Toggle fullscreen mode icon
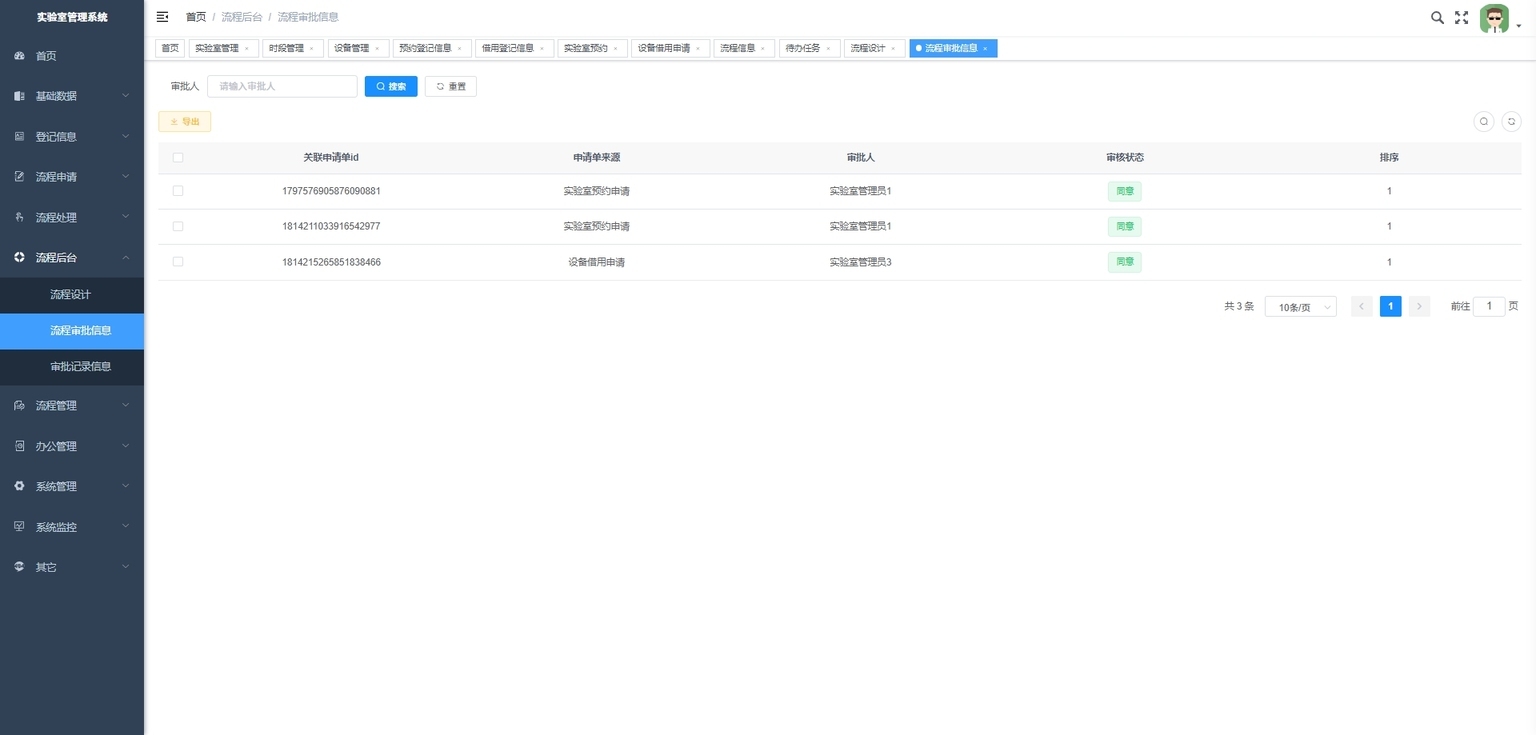1536x735 pixels. pos(1461,17)
